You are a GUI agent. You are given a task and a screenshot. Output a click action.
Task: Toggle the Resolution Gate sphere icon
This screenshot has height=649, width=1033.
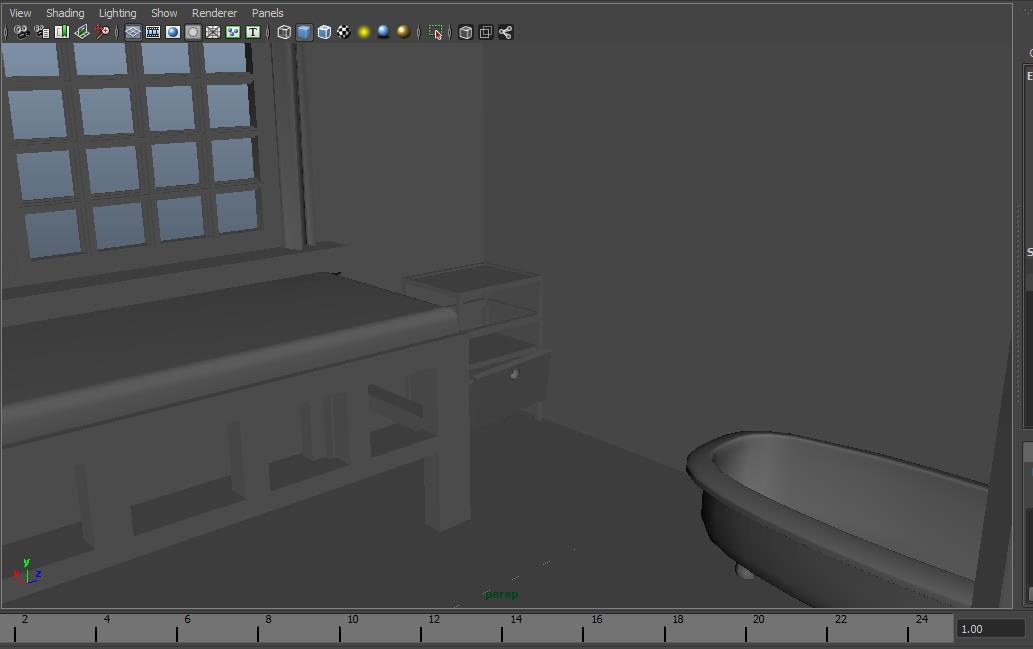(x=173, y=32)
